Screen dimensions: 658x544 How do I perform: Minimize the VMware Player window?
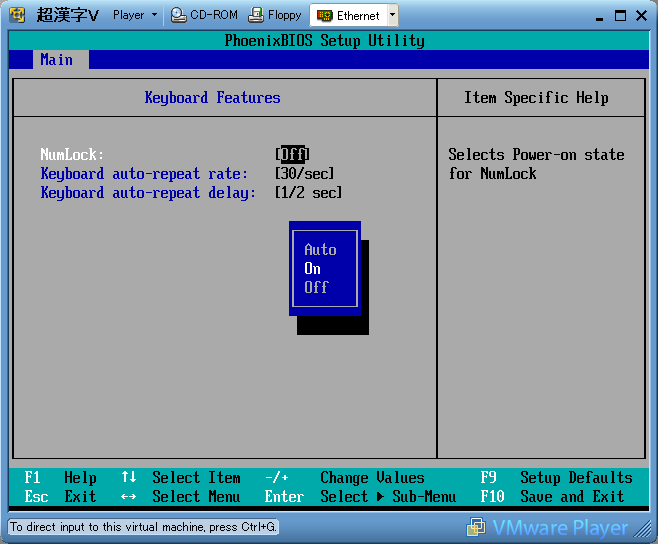tap(597, 15)
